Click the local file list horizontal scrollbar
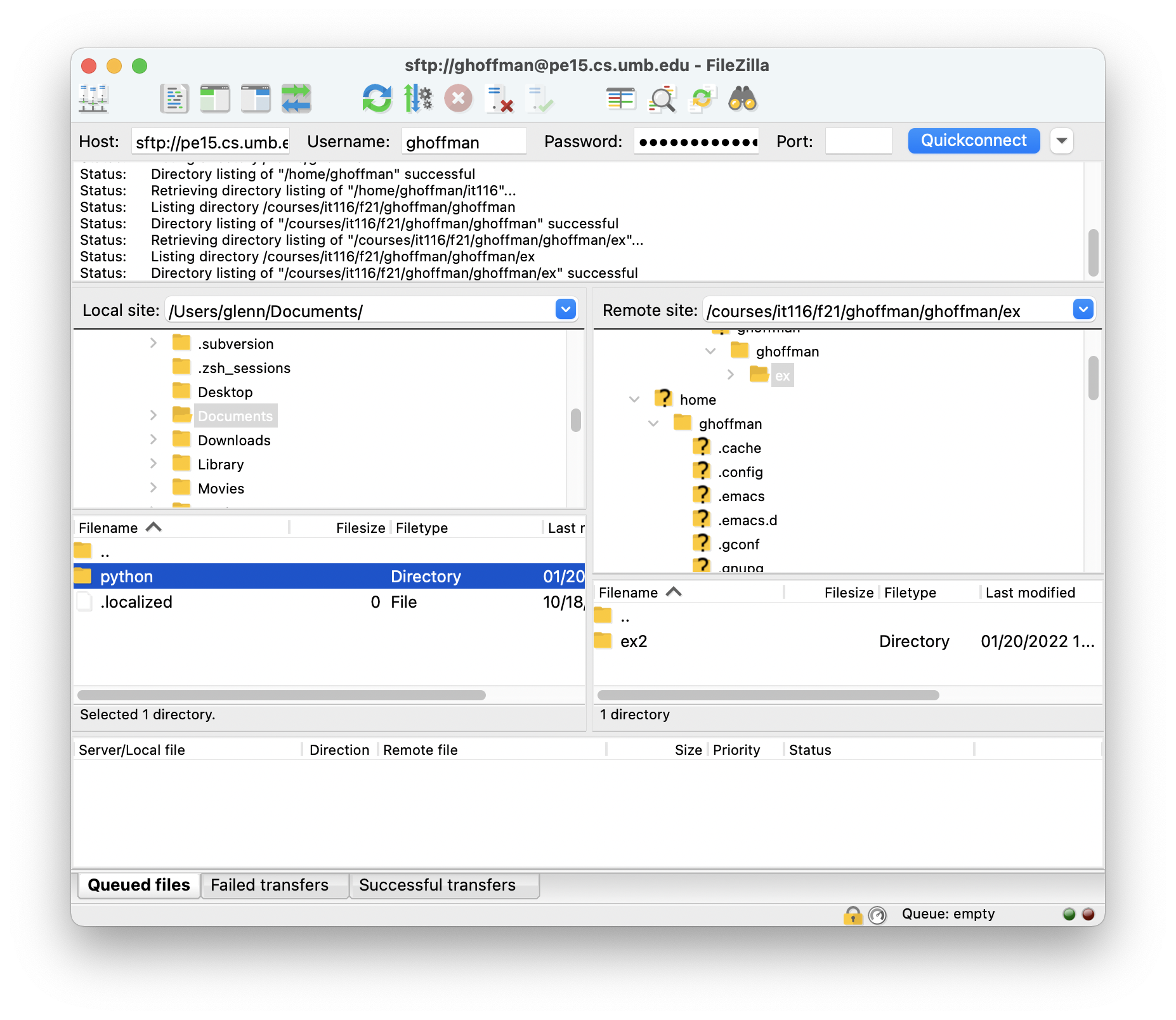The height and width of the screenshot is (1020, 1176). pos(282,695)
